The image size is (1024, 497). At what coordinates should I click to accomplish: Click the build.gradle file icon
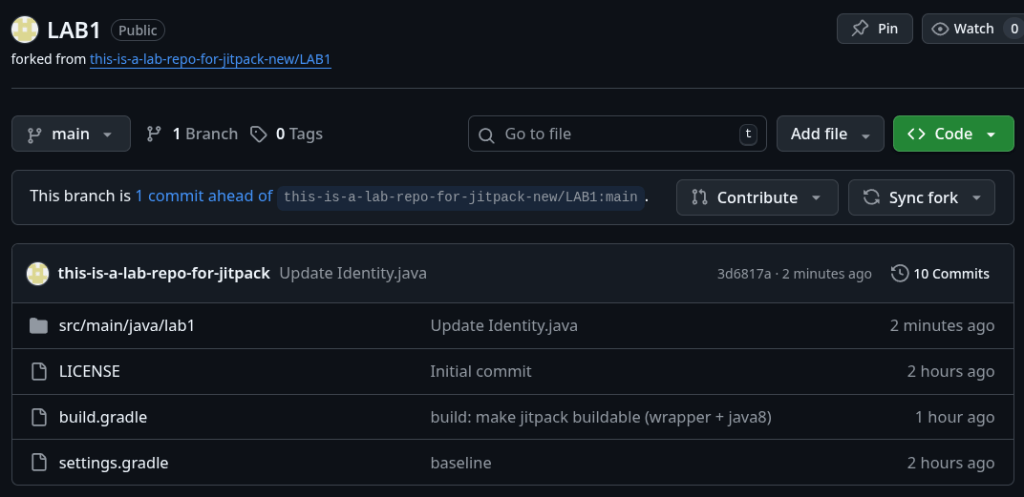click(39, 417)
